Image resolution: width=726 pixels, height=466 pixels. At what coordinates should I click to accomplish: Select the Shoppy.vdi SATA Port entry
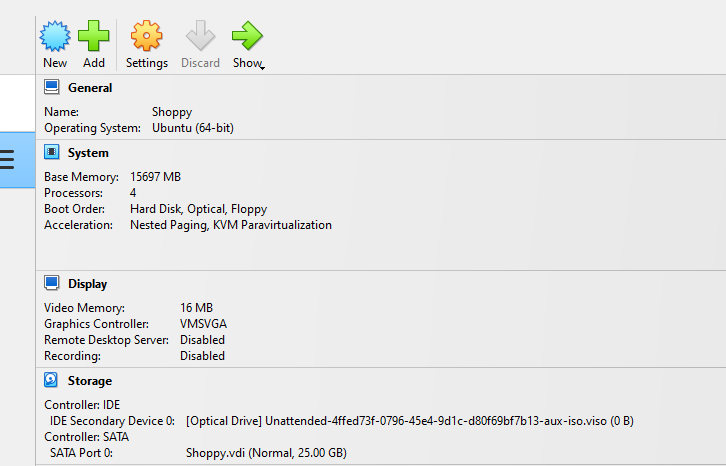(266, 453)
